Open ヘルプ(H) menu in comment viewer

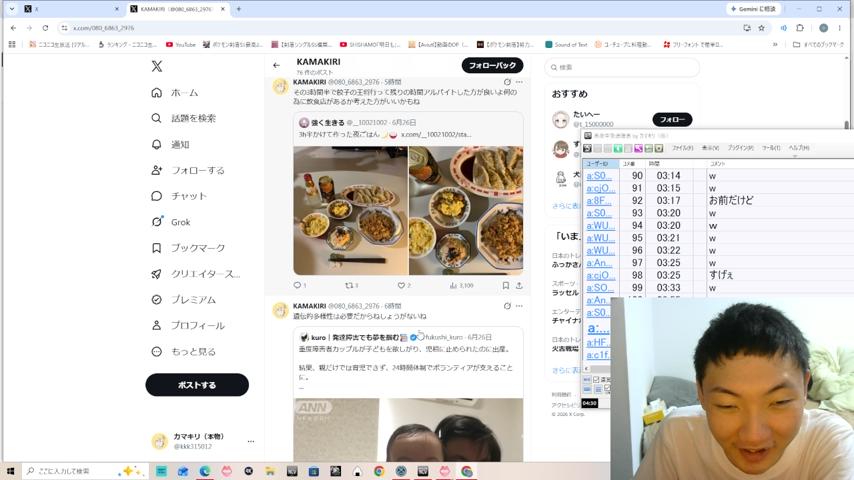click(799, 148)
